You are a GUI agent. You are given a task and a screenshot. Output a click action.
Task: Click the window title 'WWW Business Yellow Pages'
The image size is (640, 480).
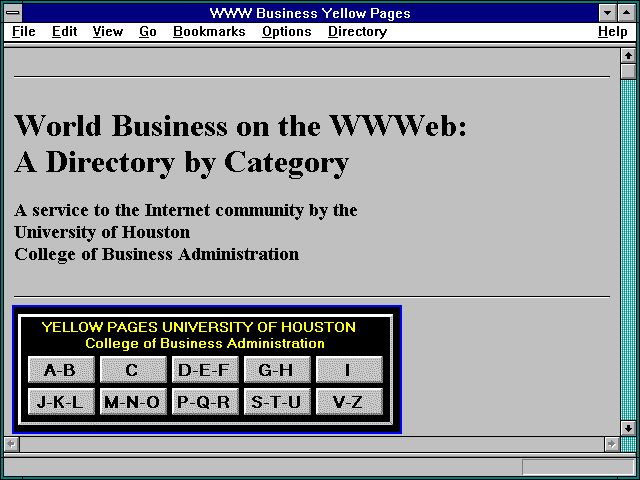[x=310, y=13]
